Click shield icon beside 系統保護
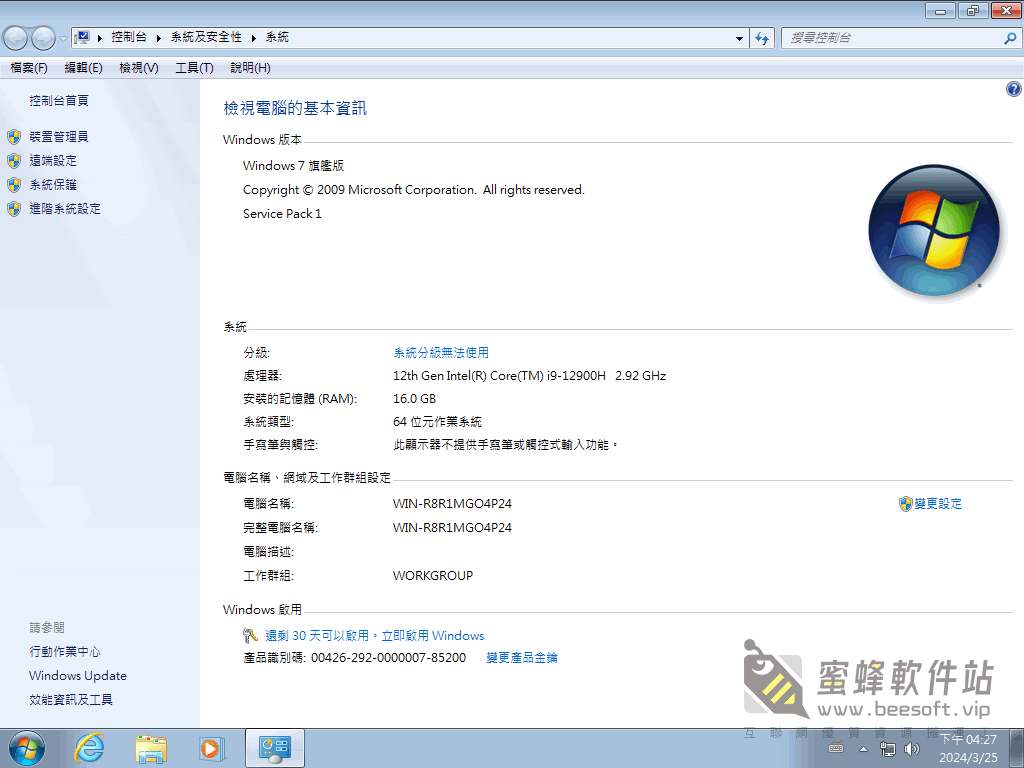Image resolution: width=1024 pixels, height=768 pixels. 14,185
